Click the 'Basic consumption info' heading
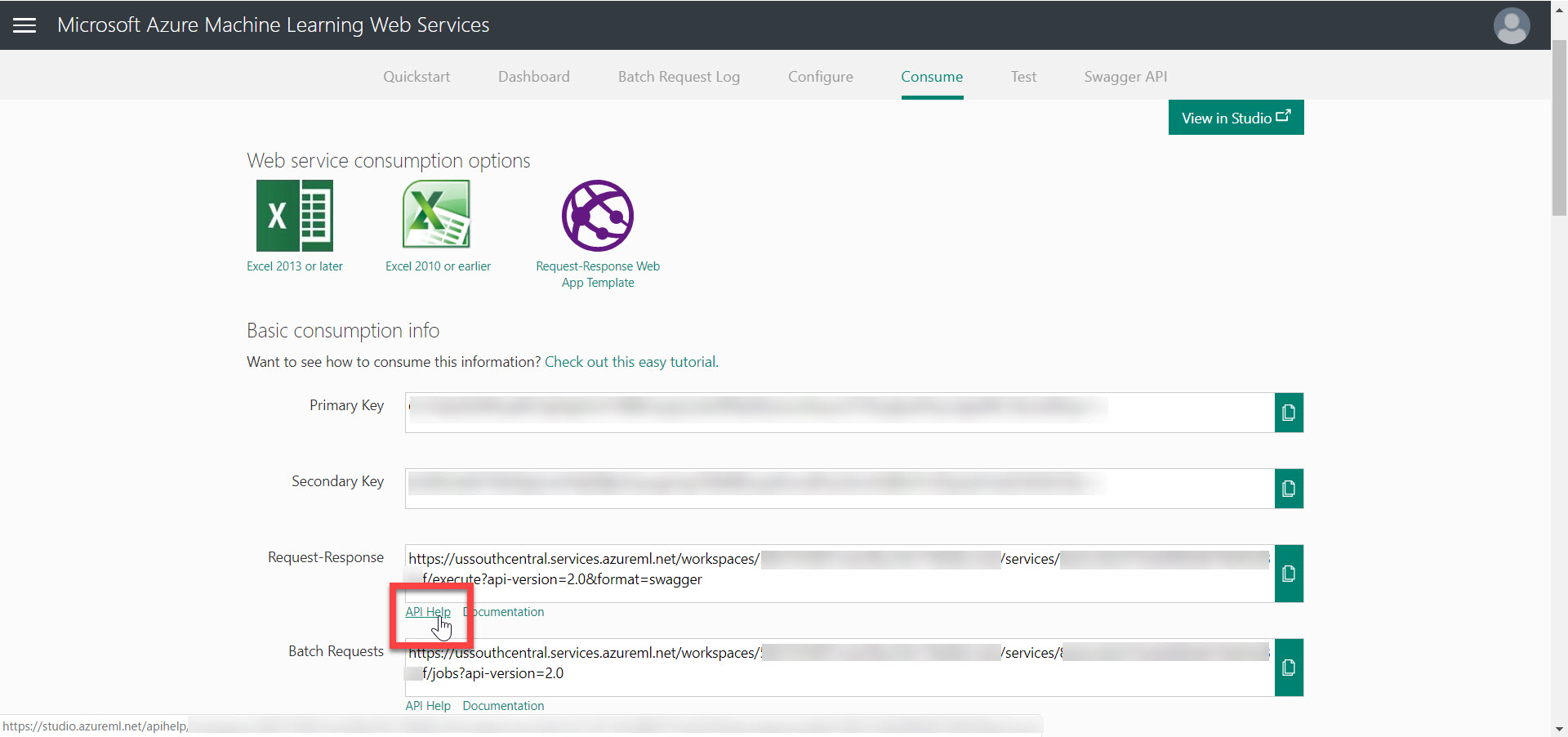The image size is (1568, 737). [343, 331]
